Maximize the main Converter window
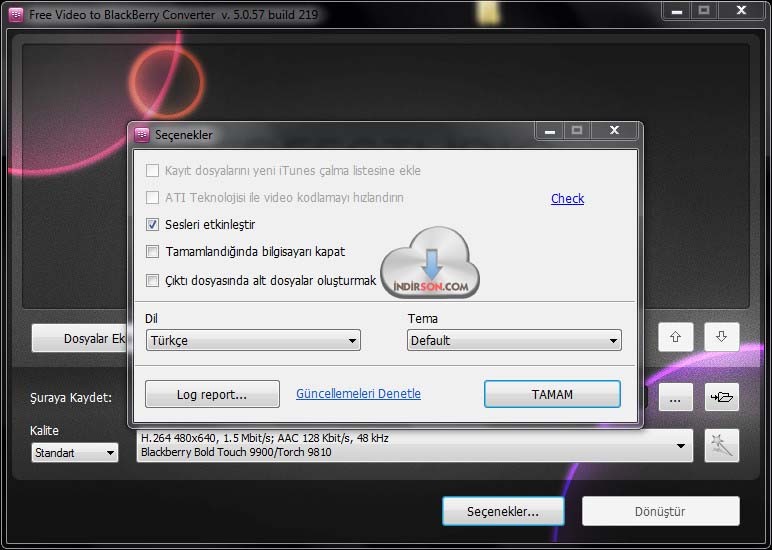The height and width of the screenshot is (550, 772). (x=704, y=10)
